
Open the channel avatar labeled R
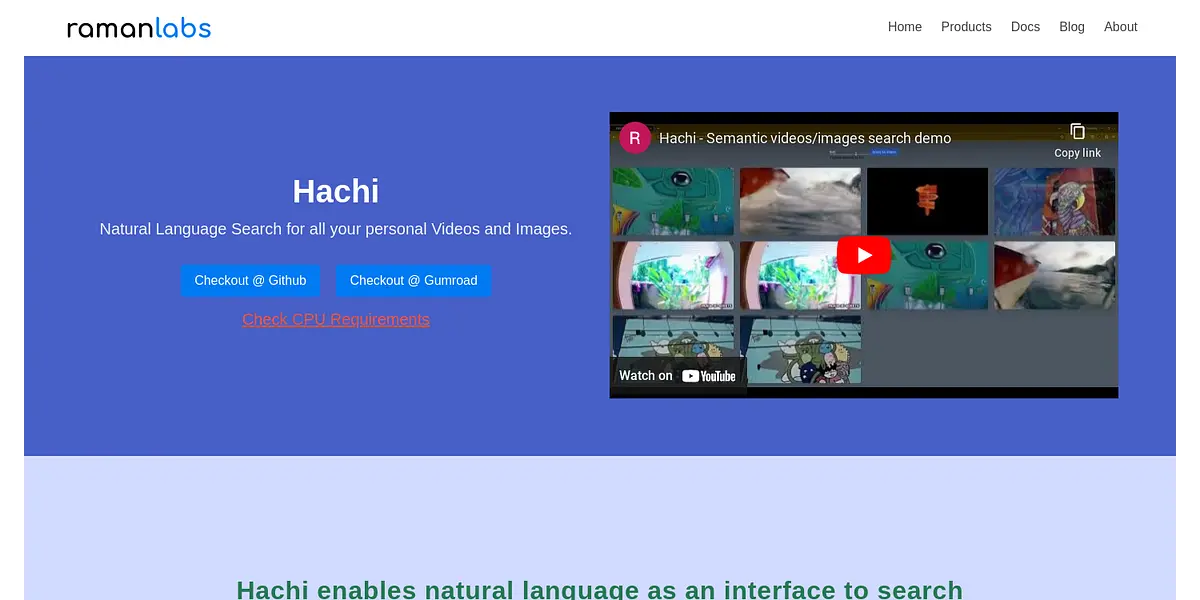click(635, 138)
